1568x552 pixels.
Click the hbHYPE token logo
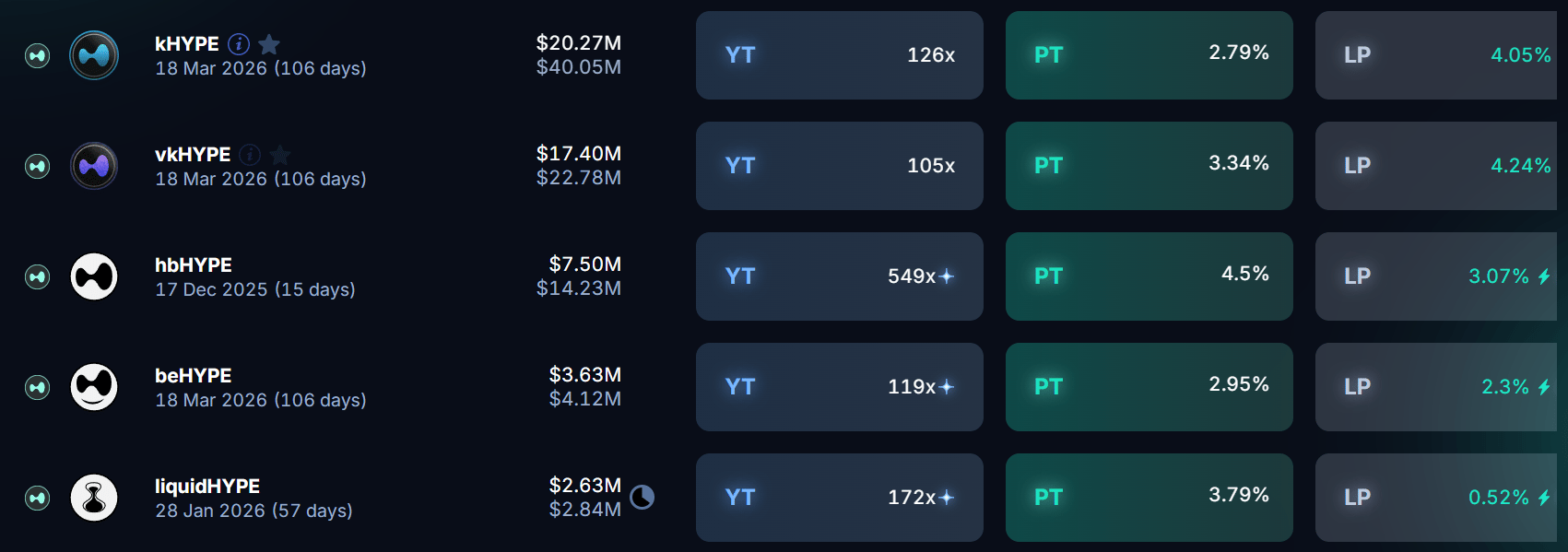coord(94,276)
